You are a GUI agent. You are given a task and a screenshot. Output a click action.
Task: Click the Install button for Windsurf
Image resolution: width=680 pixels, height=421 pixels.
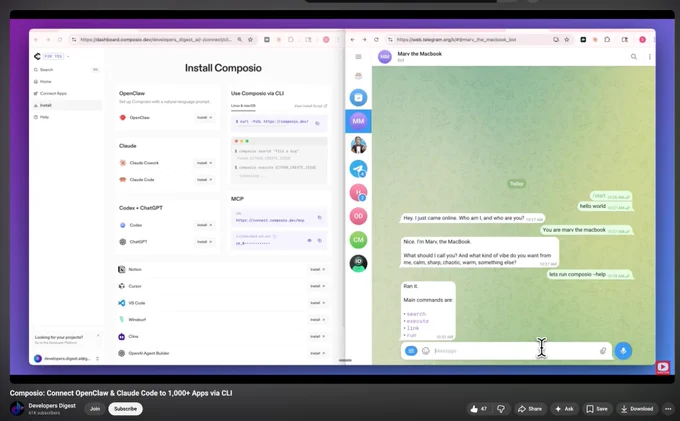(317, 320)
